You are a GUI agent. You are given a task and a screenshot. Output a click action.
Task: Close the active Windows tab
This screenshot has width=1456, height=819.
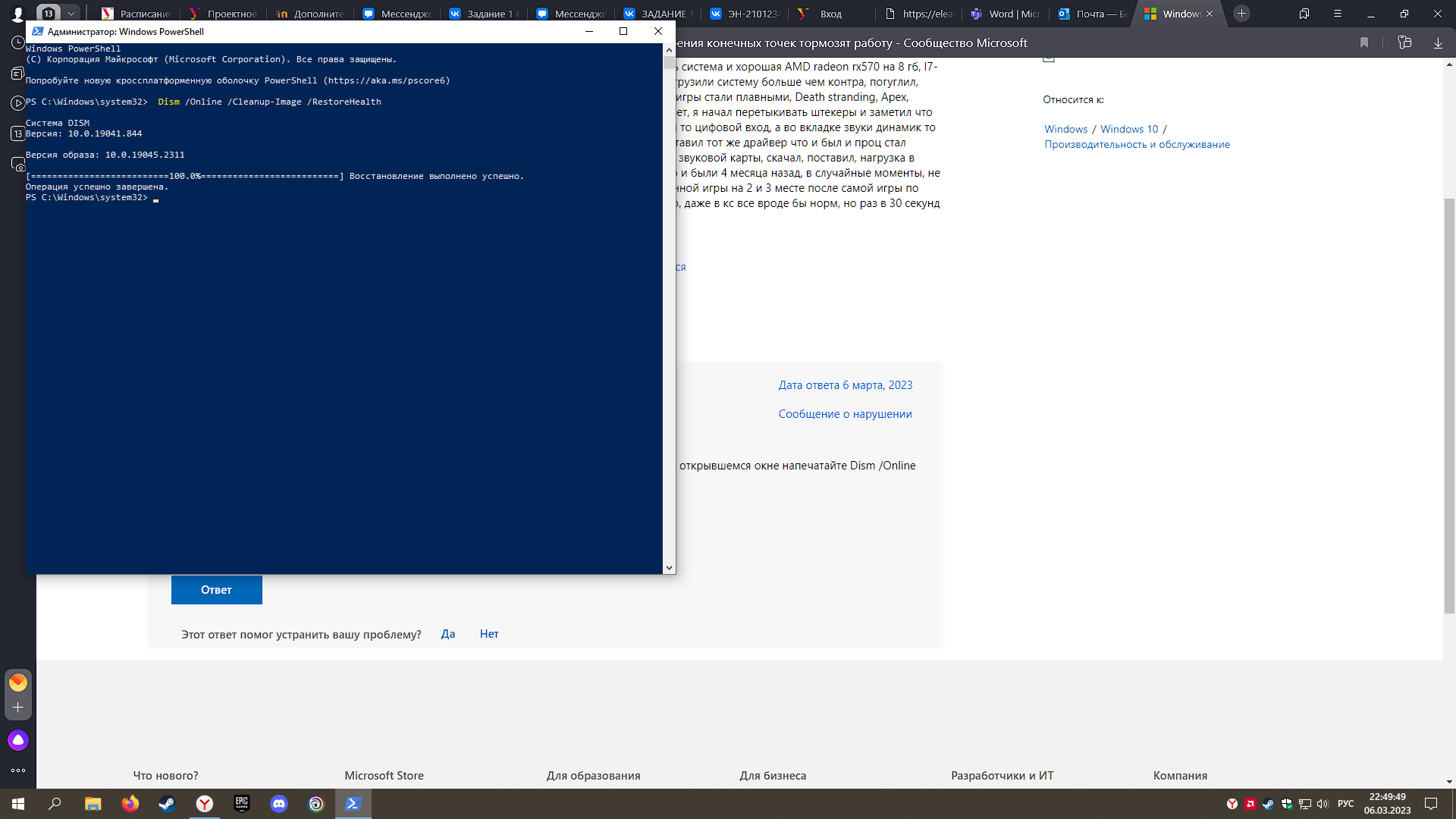(1210, 14)
